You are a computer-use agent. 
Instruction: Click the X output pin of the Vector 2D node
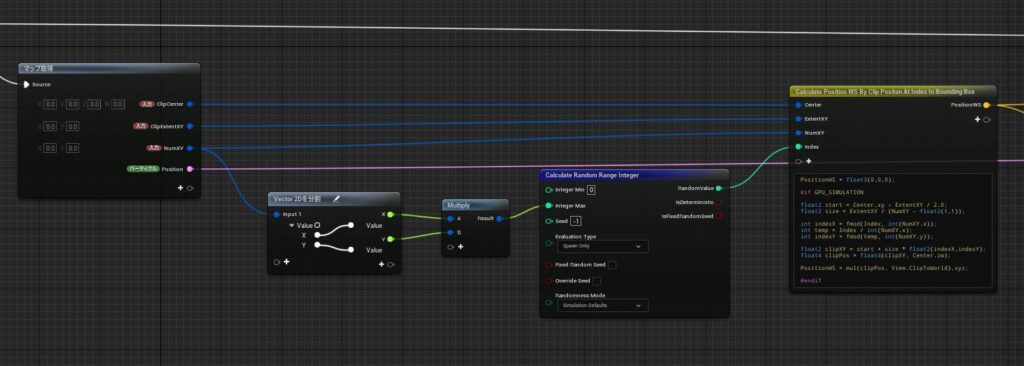click(391, 214)
